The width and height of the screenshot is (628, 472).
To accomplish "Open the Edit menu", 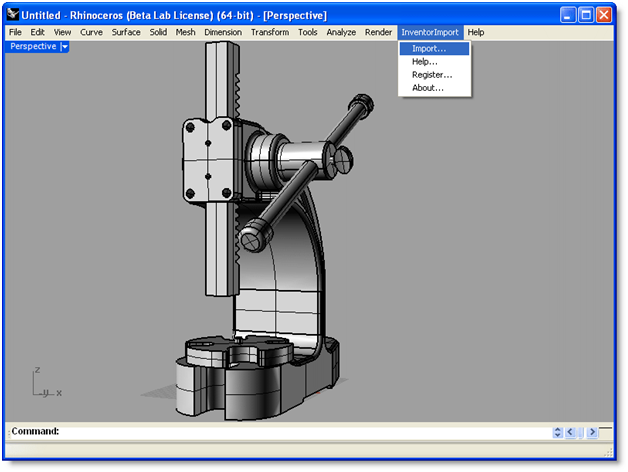I will pos(37,32).
